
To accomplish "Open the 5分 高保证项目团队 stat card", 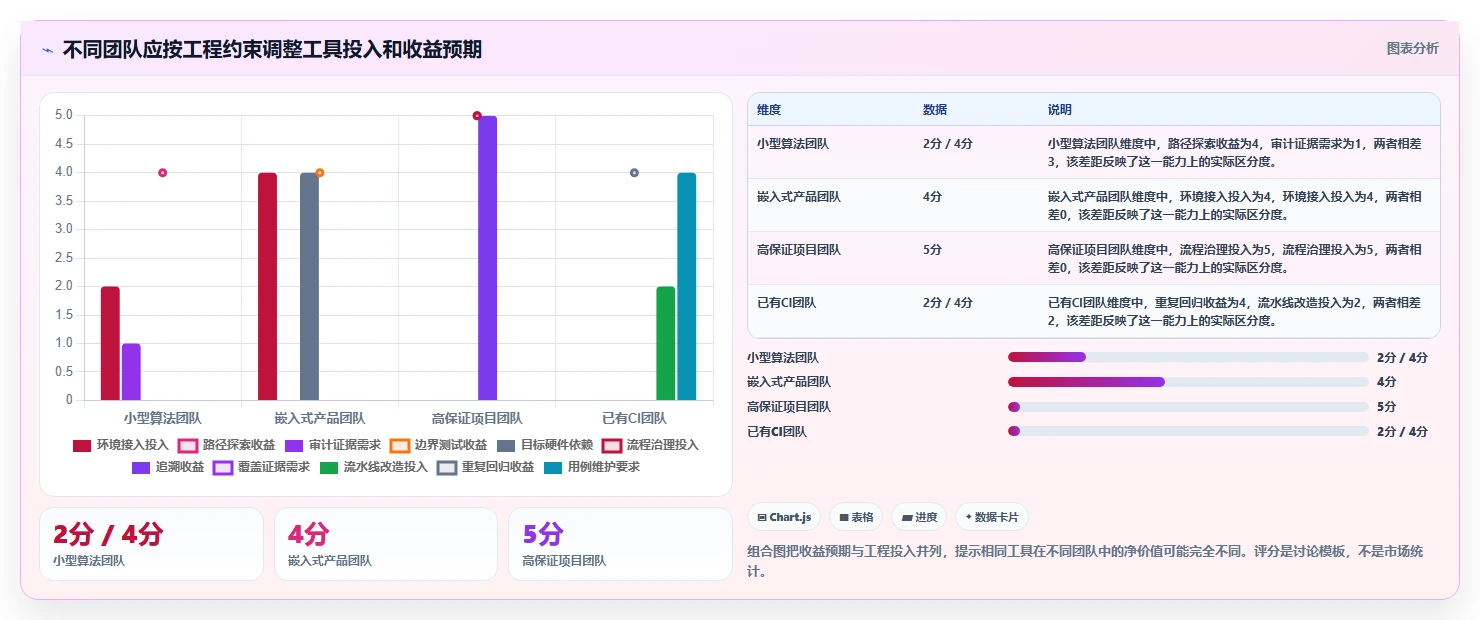I will [621, 544].
